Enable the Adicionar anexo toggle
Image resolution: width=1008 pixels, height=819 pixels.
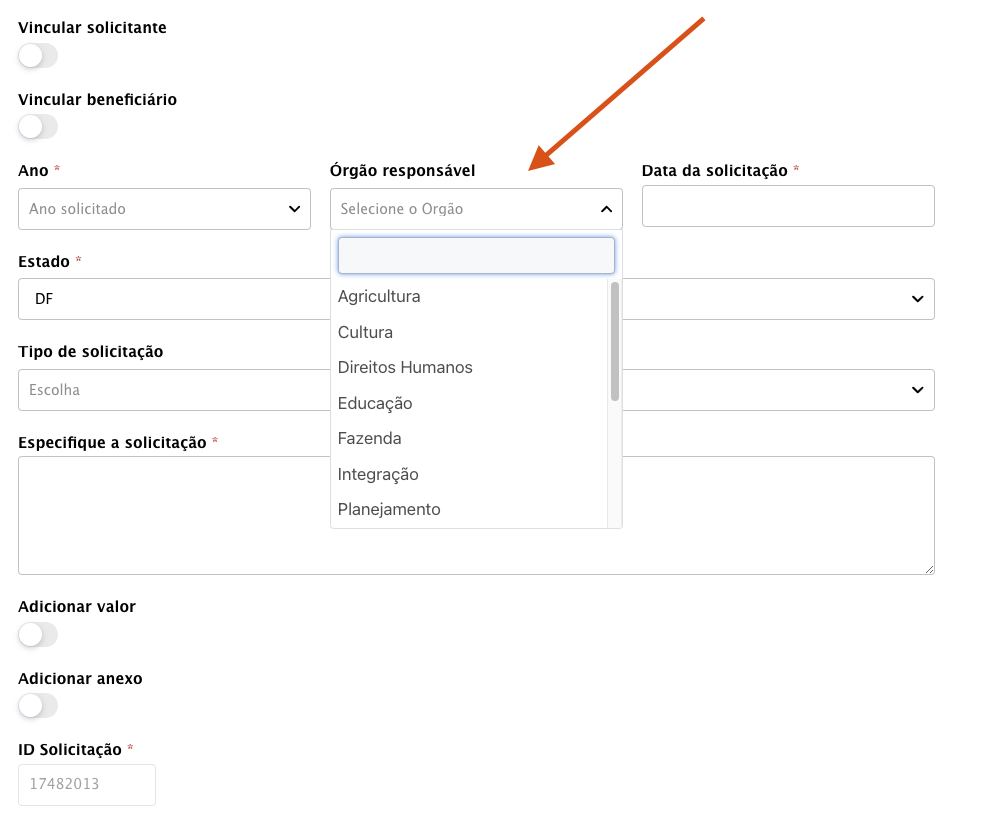click(x=38, y=706)
